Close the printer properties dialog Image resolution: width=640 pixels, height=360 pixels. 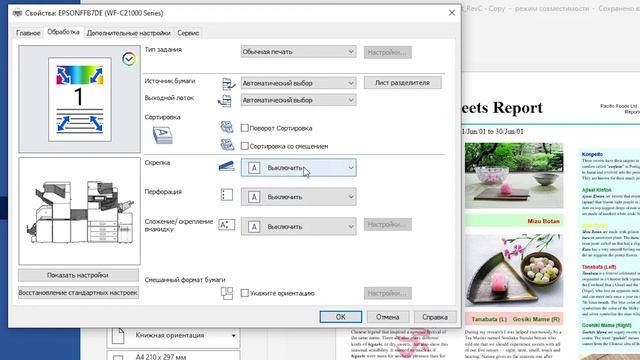click(x=451, y=13)
